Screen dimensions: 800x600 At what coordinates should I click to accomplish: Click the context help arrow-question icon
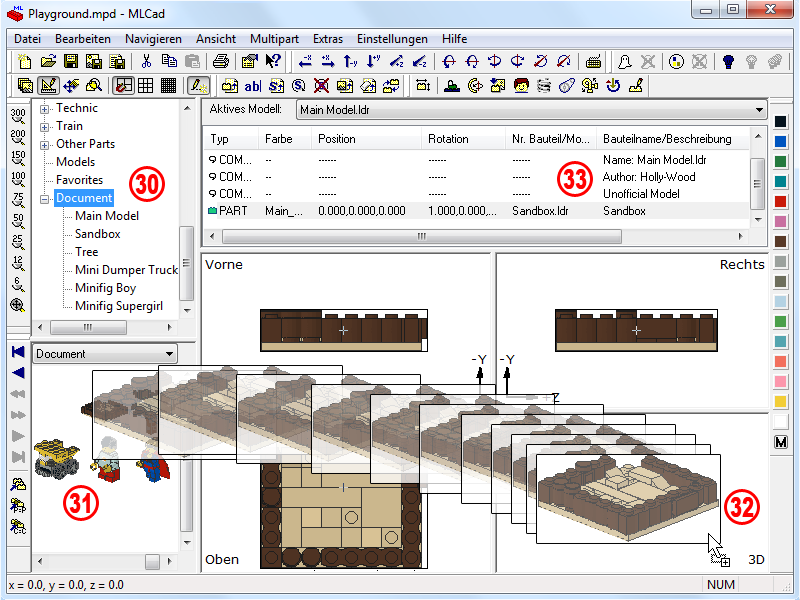click(x=273, y=62)
